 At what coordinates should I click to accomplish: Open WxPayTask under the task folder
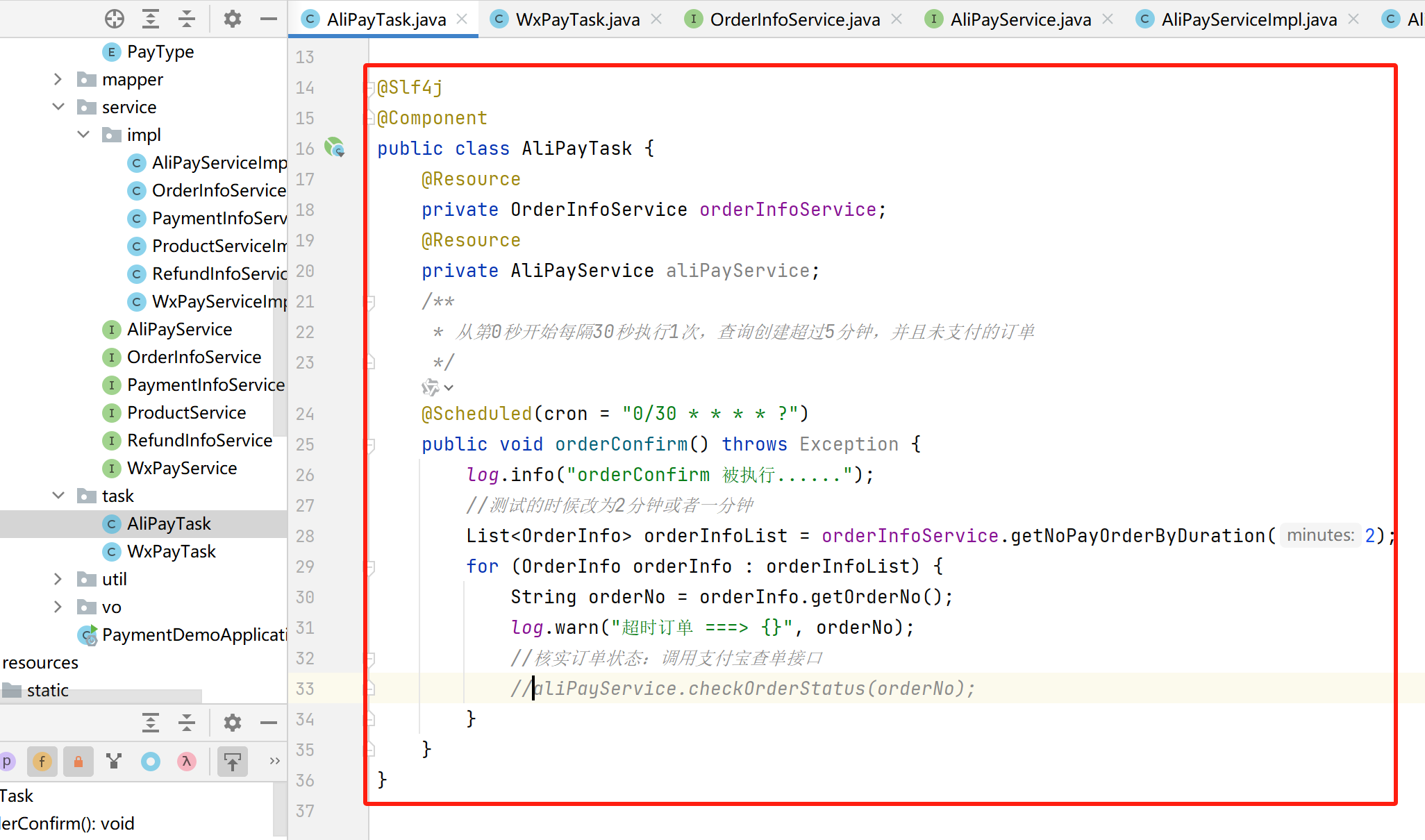(x=171, y=551)
